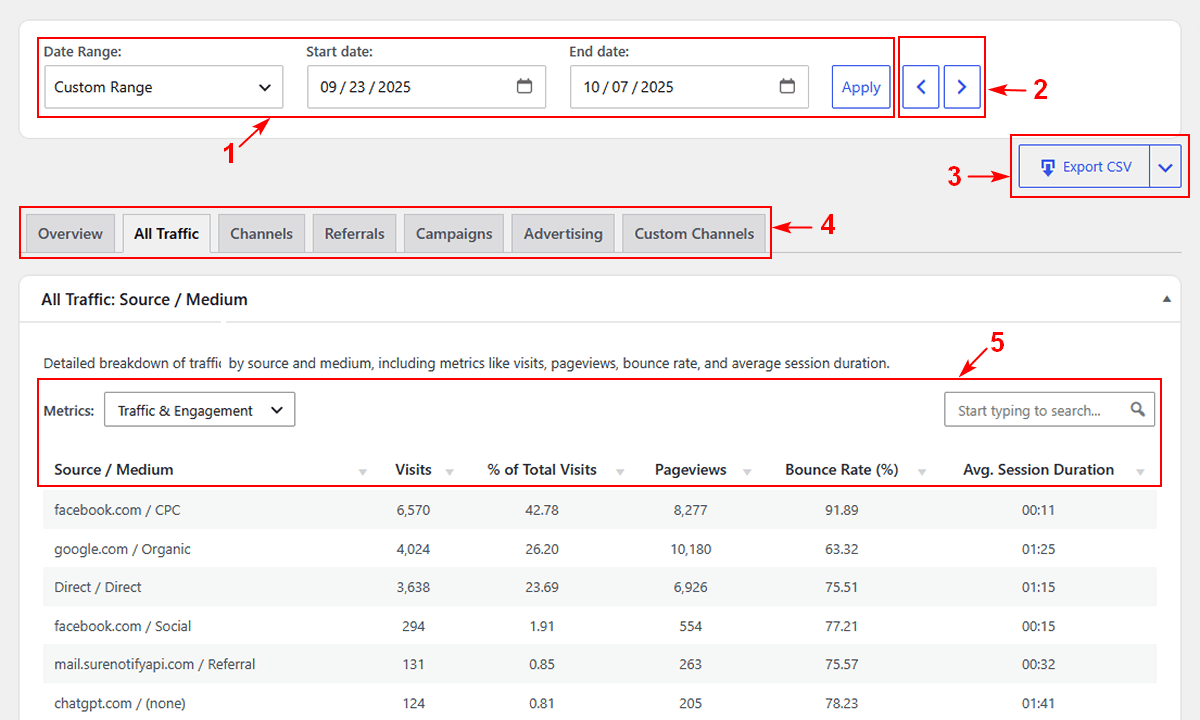
Task: Select the All Traffic tab
Action: tap(166, 233)
